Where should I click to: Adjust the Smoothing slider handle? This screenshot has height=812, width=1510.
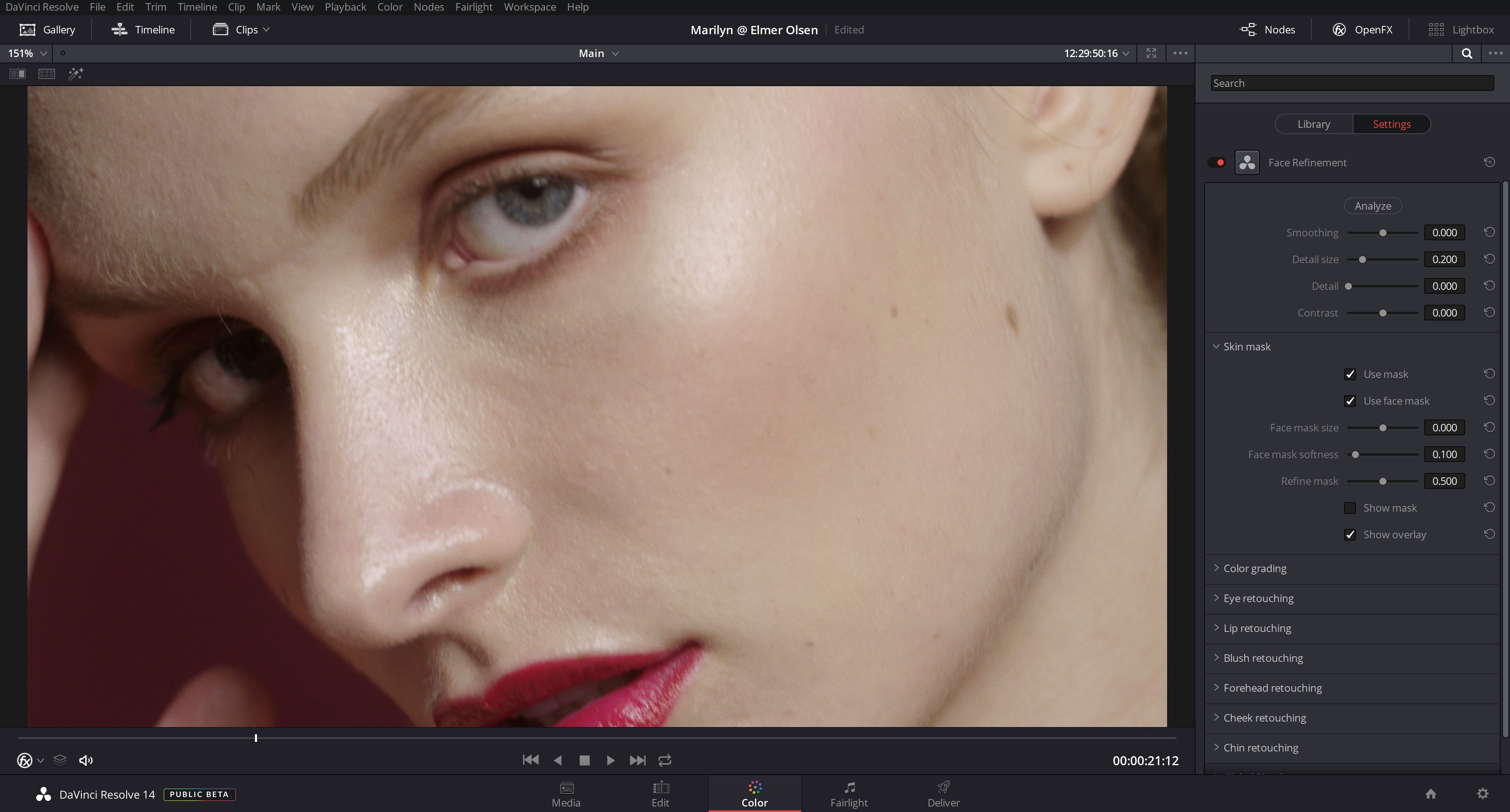tap(1383, 233)
